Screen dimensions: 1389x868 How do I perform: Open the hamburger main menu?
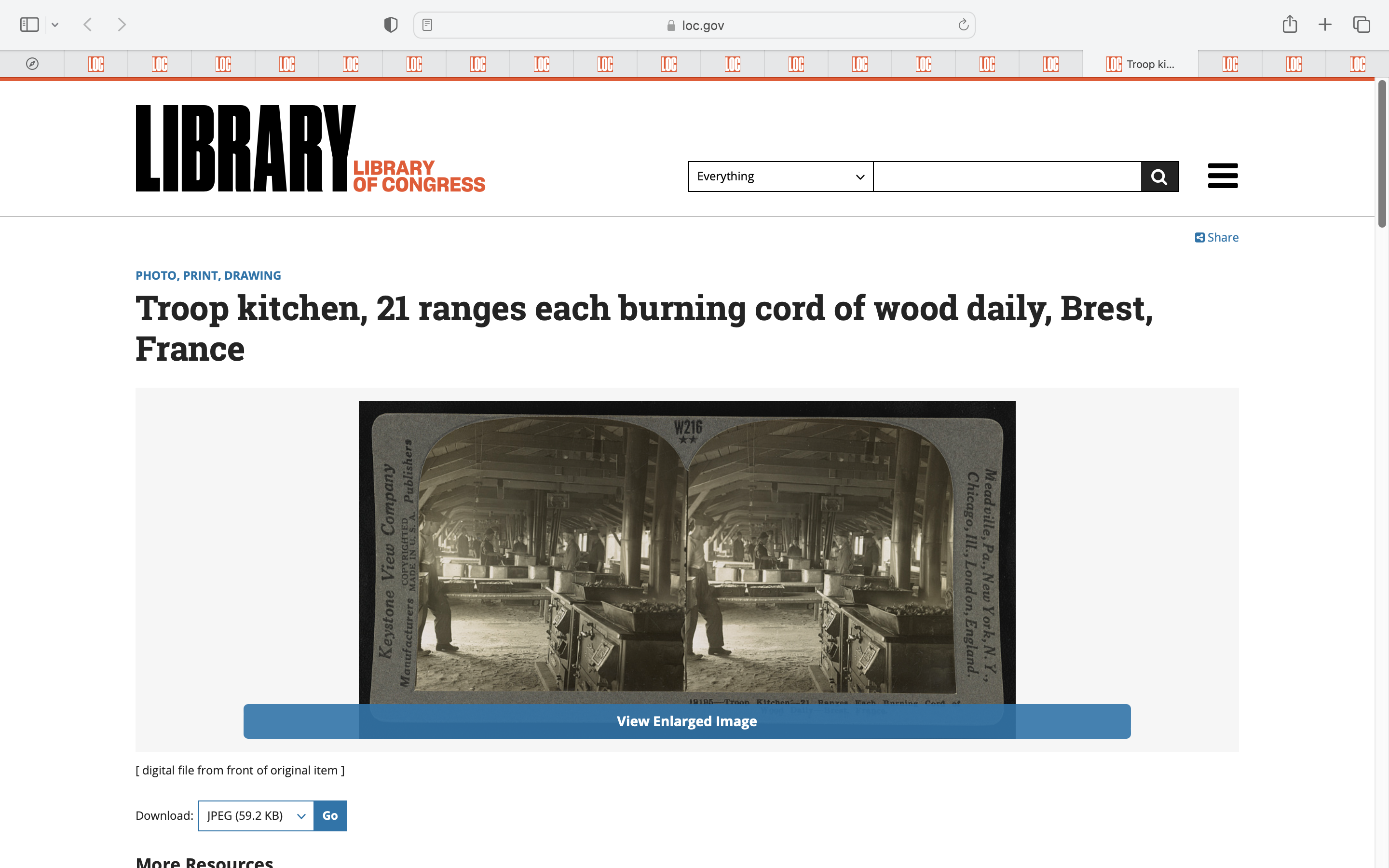point(1223,176)
